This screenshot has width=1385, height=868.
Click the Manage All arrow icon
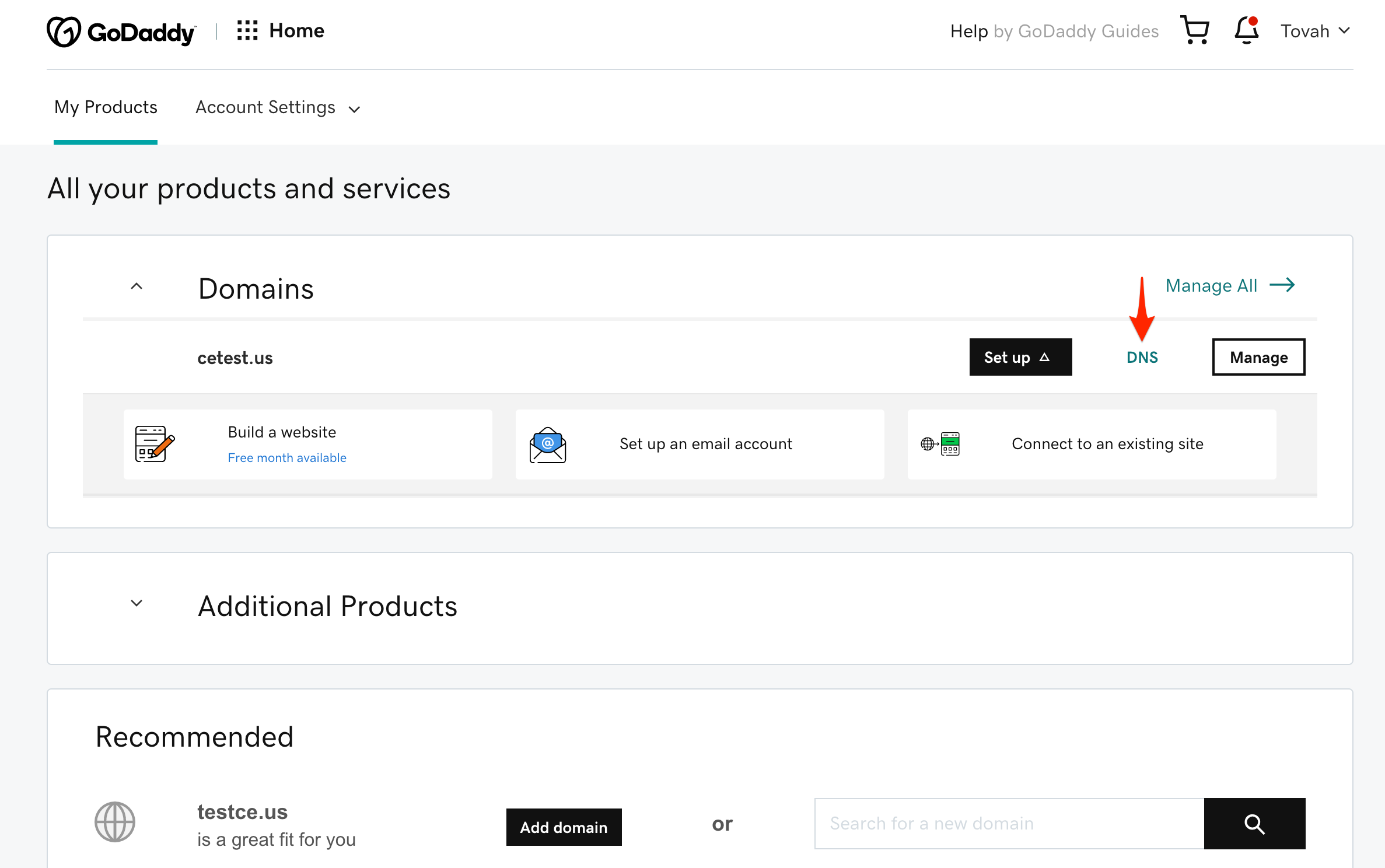pyautogui.click(x=1282, y=285)
